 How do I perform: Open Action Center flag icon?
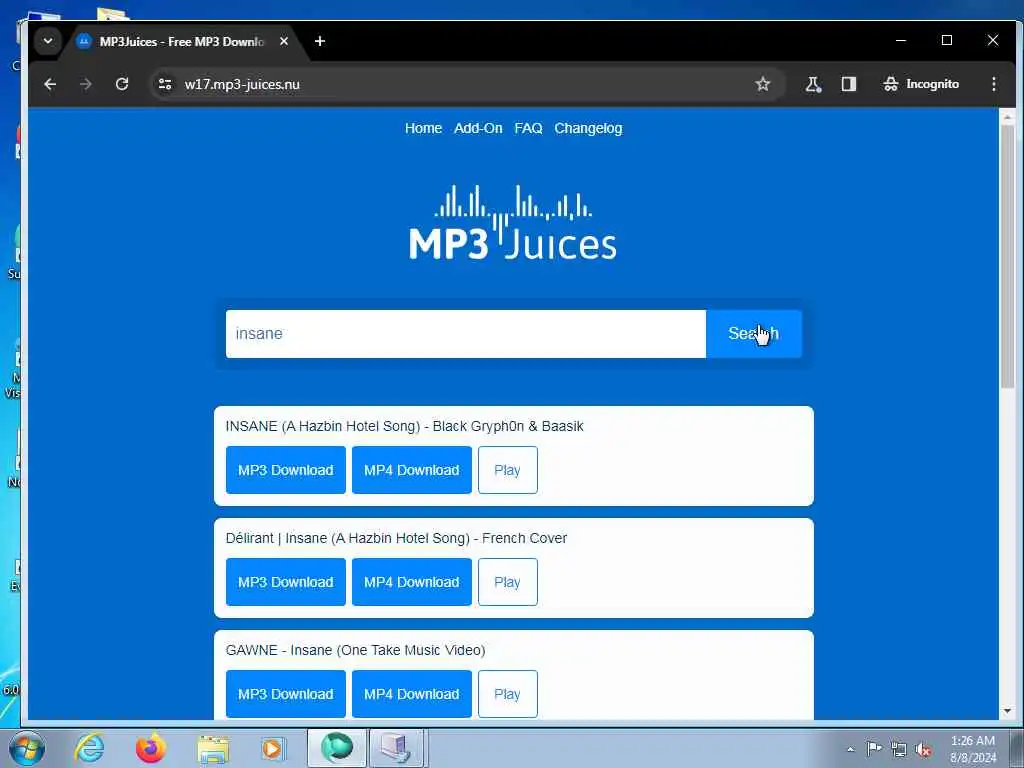tap(874, 749)
